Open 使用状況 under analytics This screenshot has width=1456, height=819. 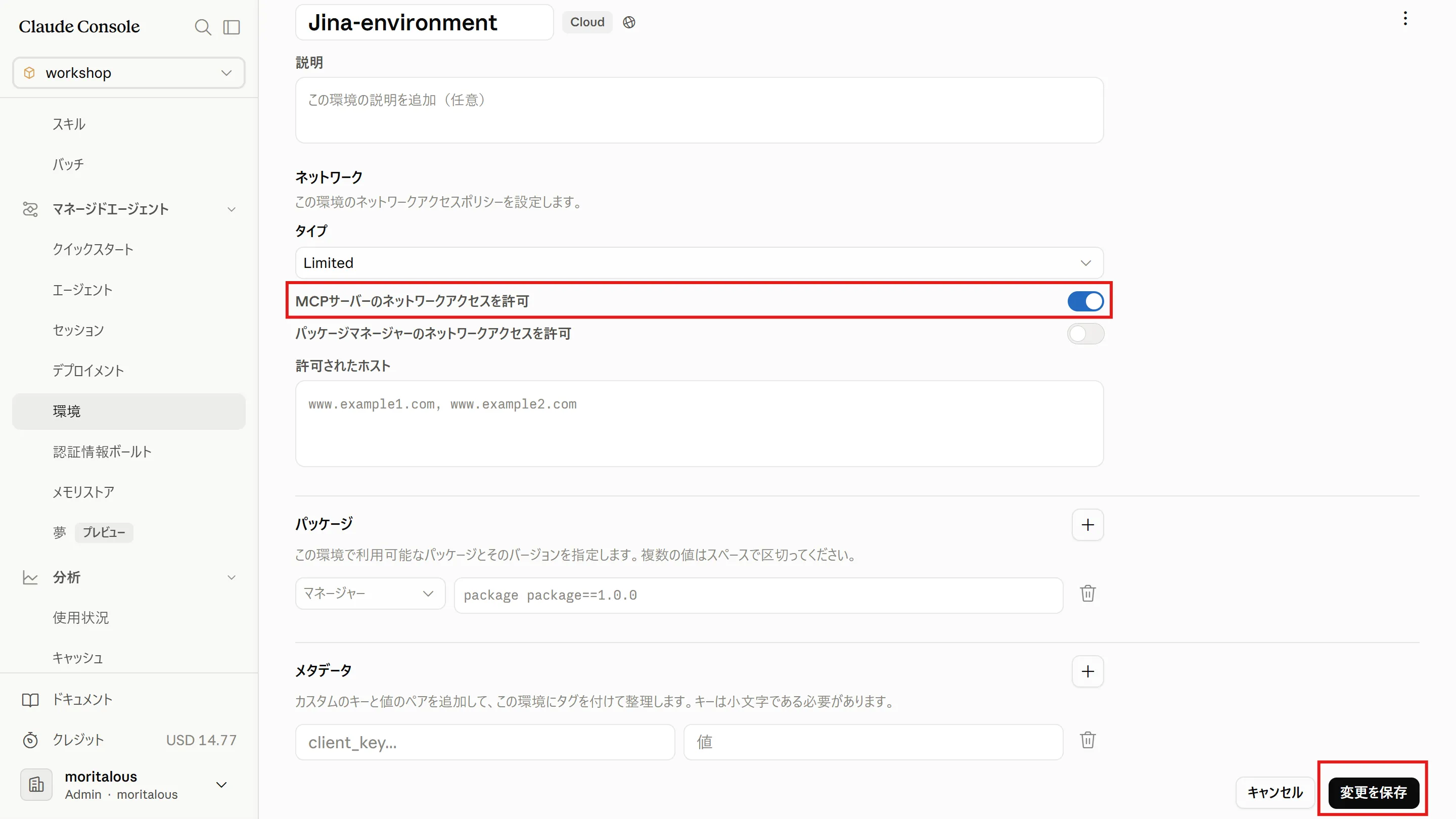(x=81, y=618)
